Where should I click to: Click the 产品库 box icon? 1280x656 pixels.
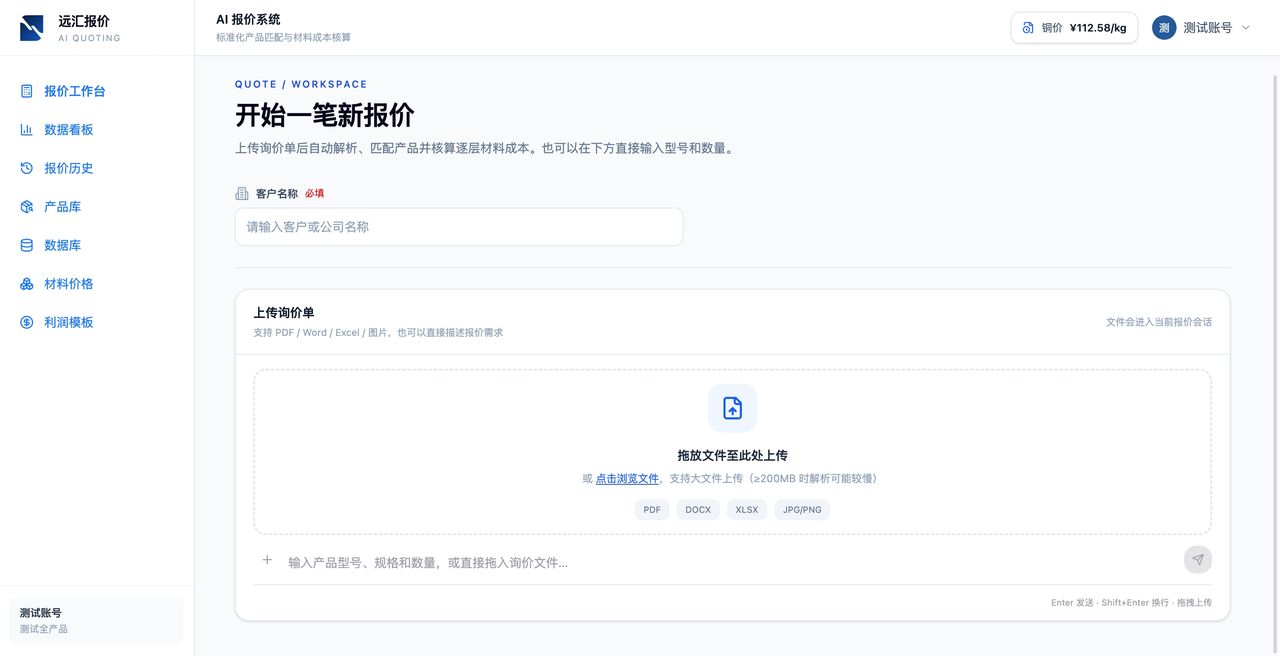click(x=27, y=207)
